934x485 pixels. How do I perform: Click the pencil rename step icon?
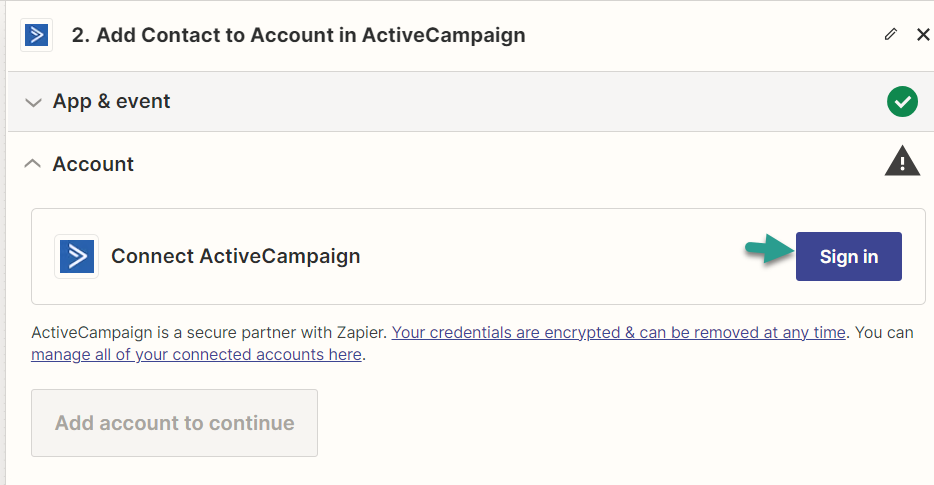891,35
